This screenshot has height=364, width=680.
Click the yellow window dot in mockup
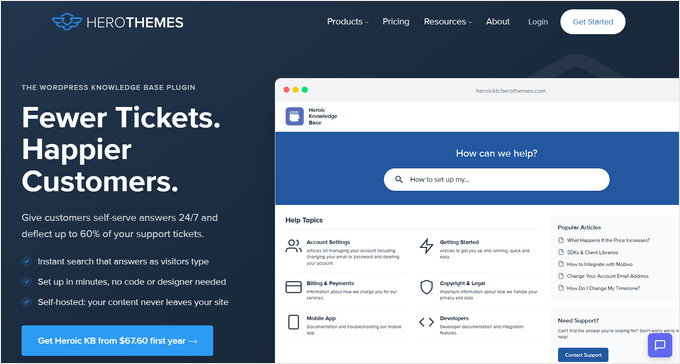pos(295,90)
